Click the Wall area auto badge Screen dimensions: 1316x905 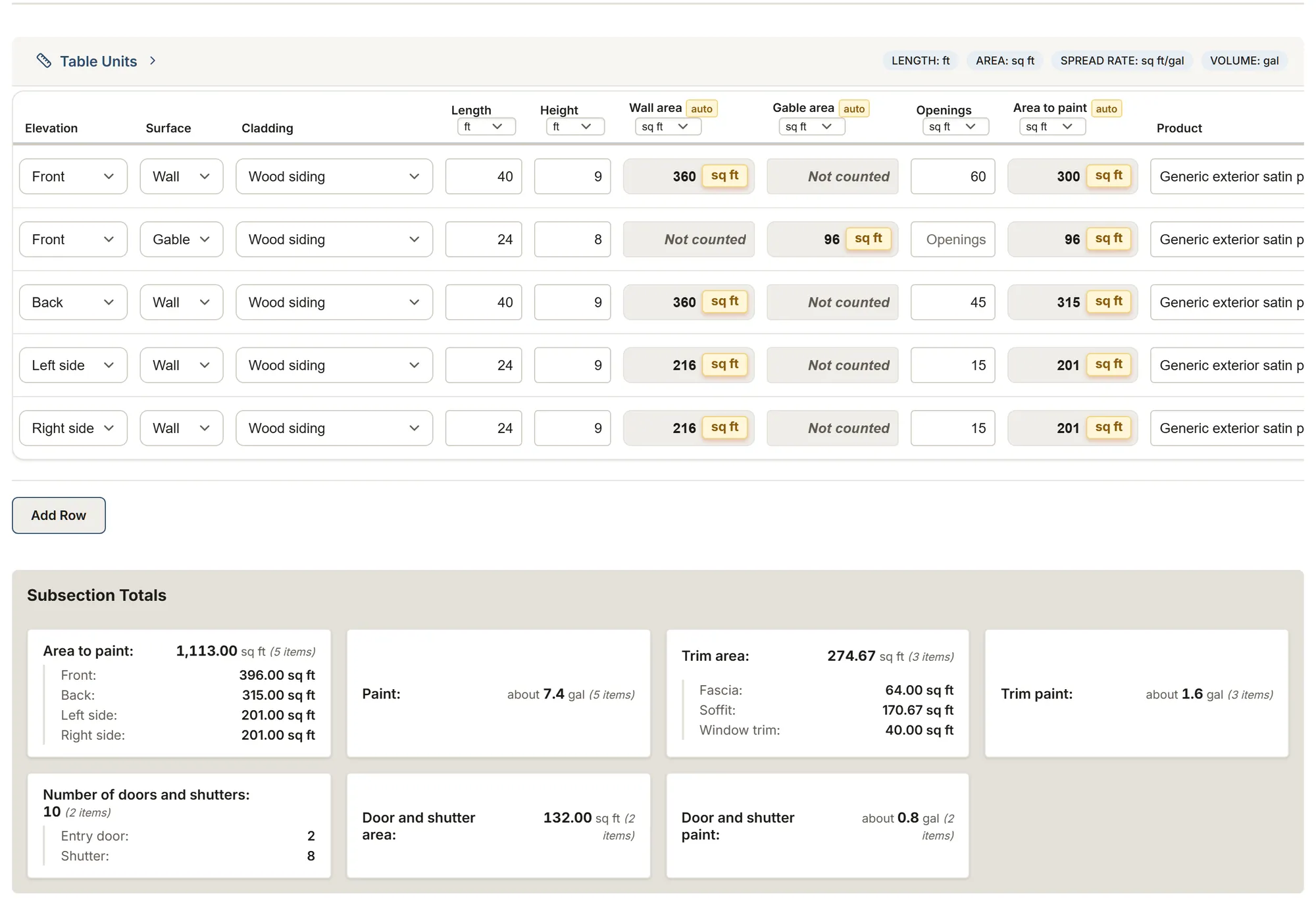pos(701,109)
